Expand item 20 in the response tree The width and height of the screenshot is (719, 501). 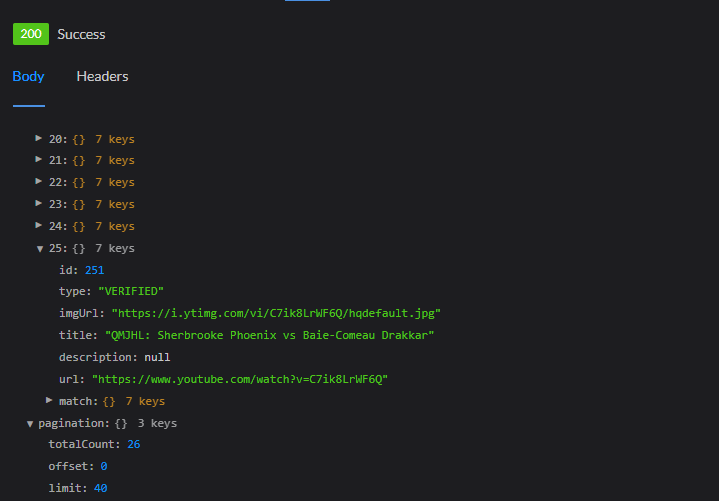coord(39,138)
